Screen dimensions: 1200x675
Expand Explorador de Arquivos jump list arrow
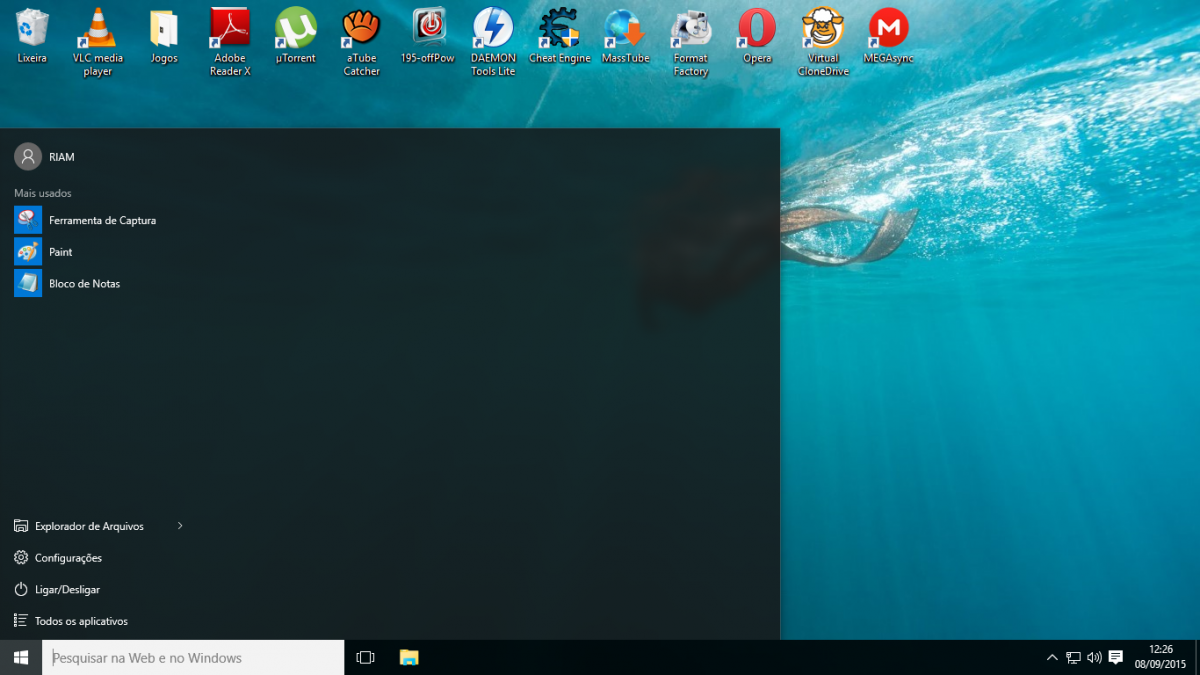pos(180,526)
